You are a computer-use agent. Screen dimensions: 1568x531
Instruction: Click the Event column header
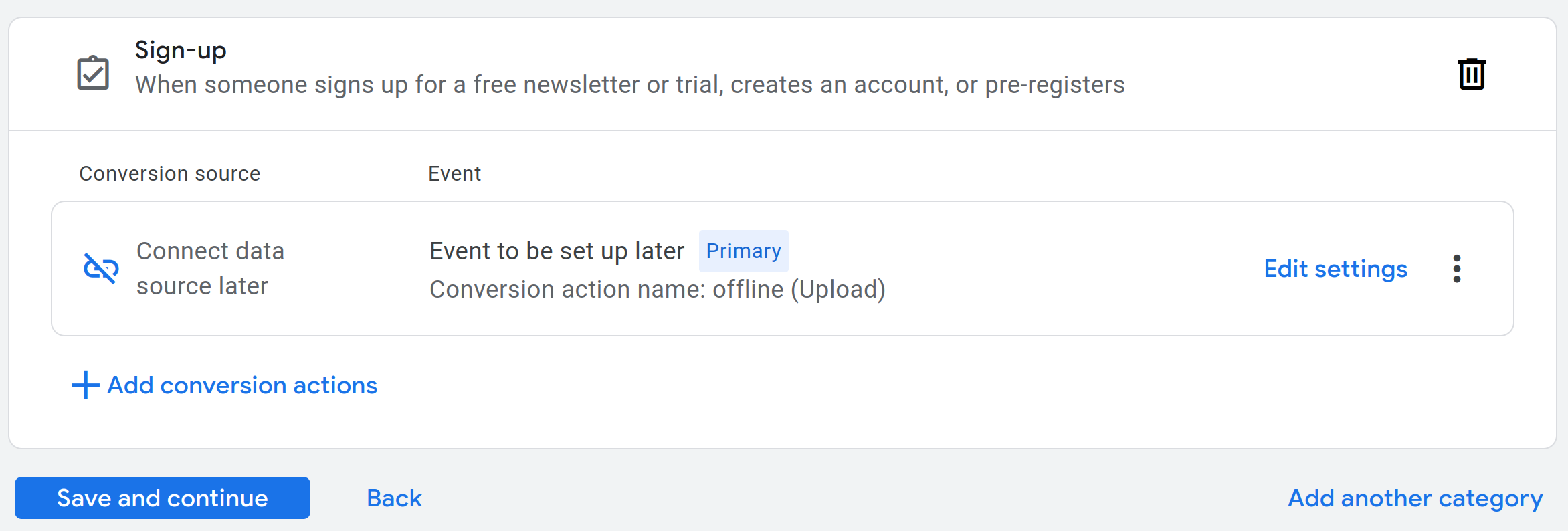pos(454,174)
